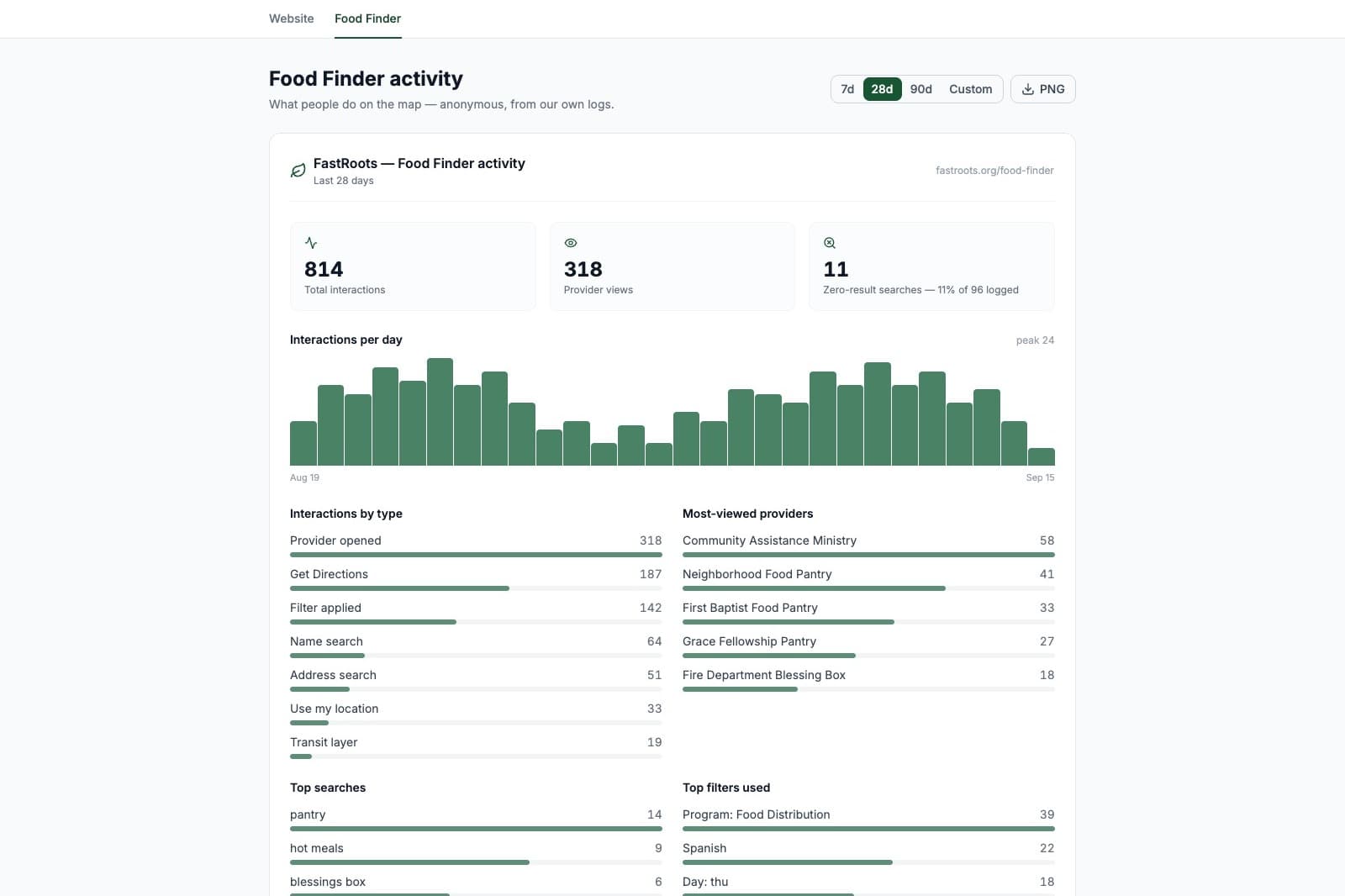1345x896 pixels.
Task: Click the Aug 19 axis date
Action: 304,477
